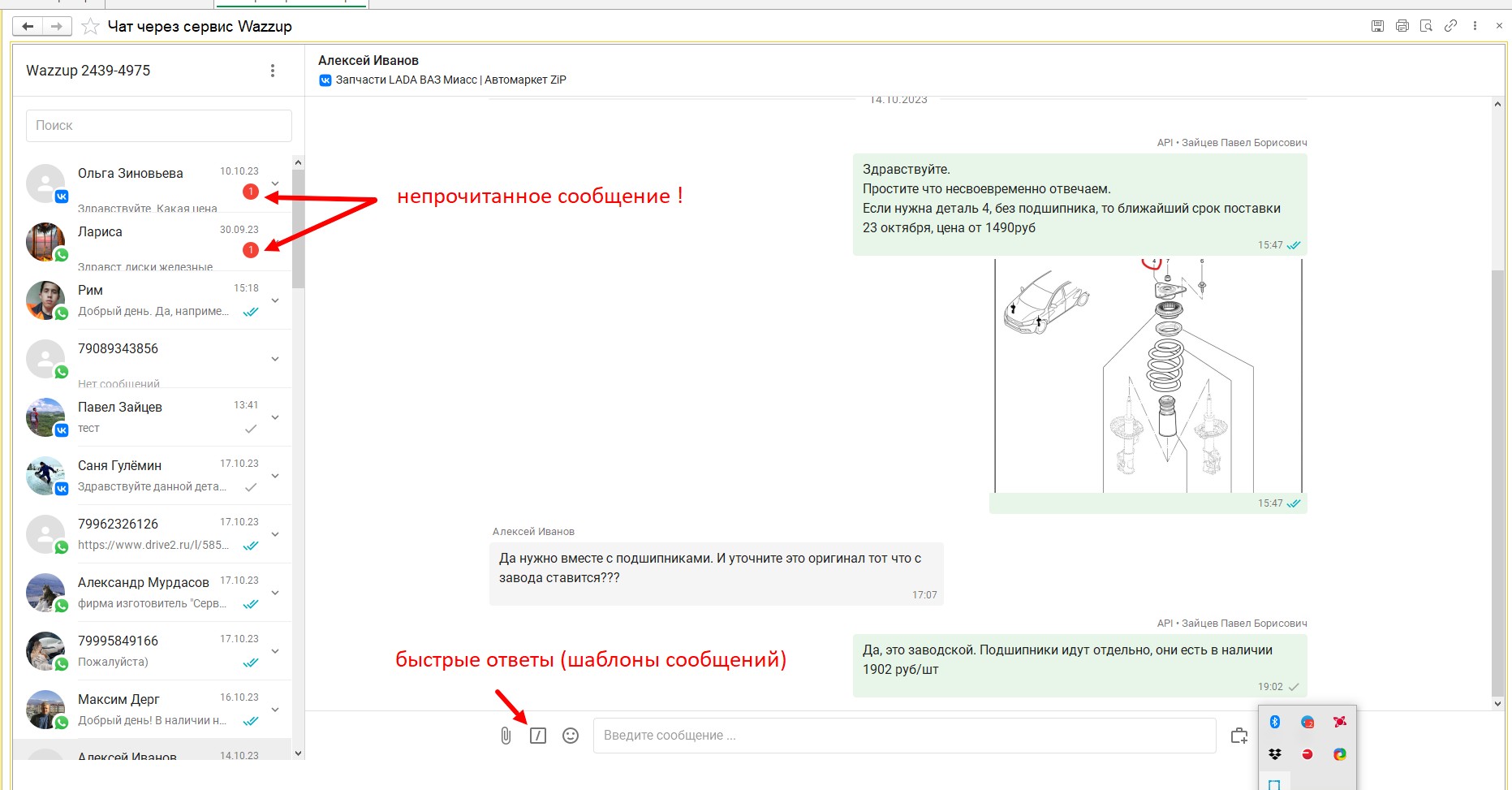Screen dimensions: 1512x790
Task: Toggle favorite star next to chat title
Action: 90,27
